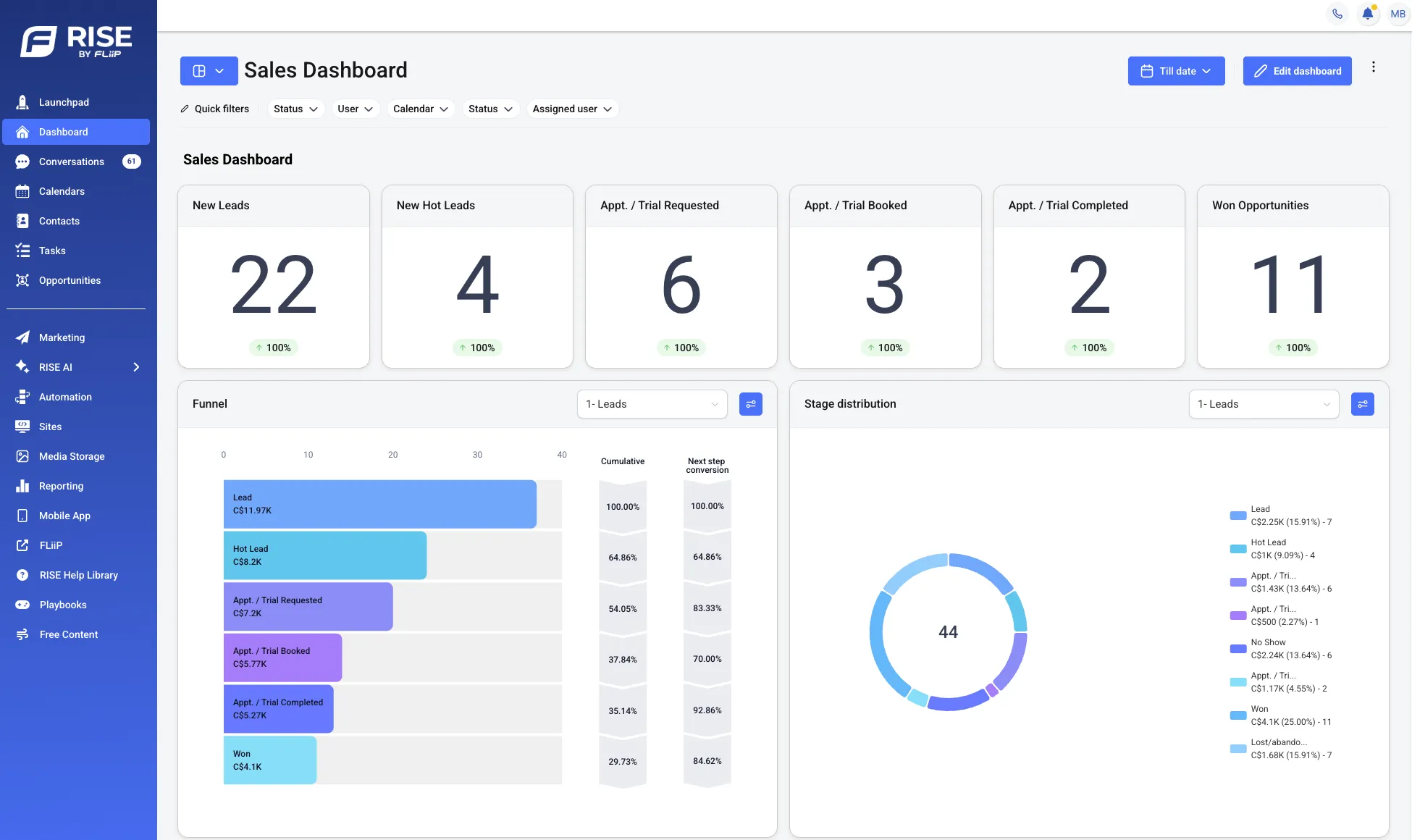Image resolution: width=1412 pixels, height=840 pixels.
Task: Click the RISE Help Library question icon
Action: pyautogui.click(x=22, y=575)
